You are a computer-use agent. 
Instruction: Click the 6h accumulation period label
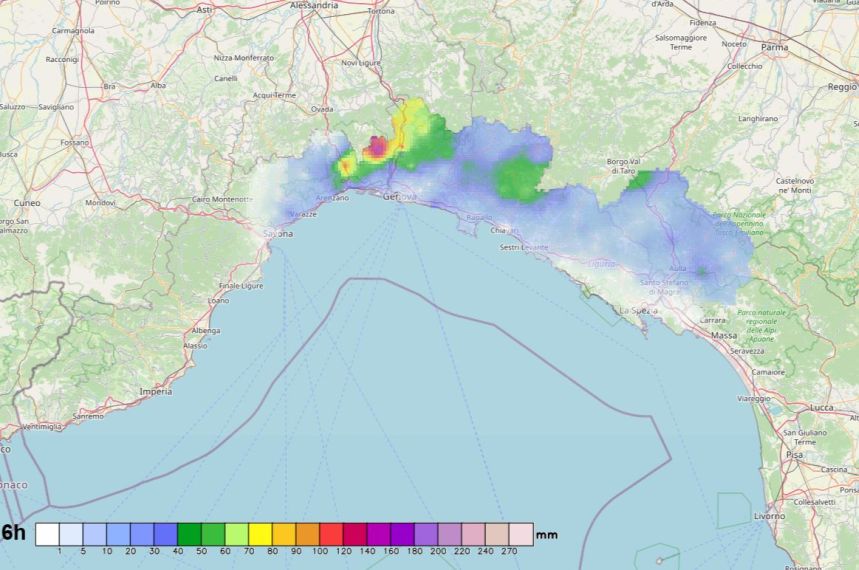tap(14, 533)
